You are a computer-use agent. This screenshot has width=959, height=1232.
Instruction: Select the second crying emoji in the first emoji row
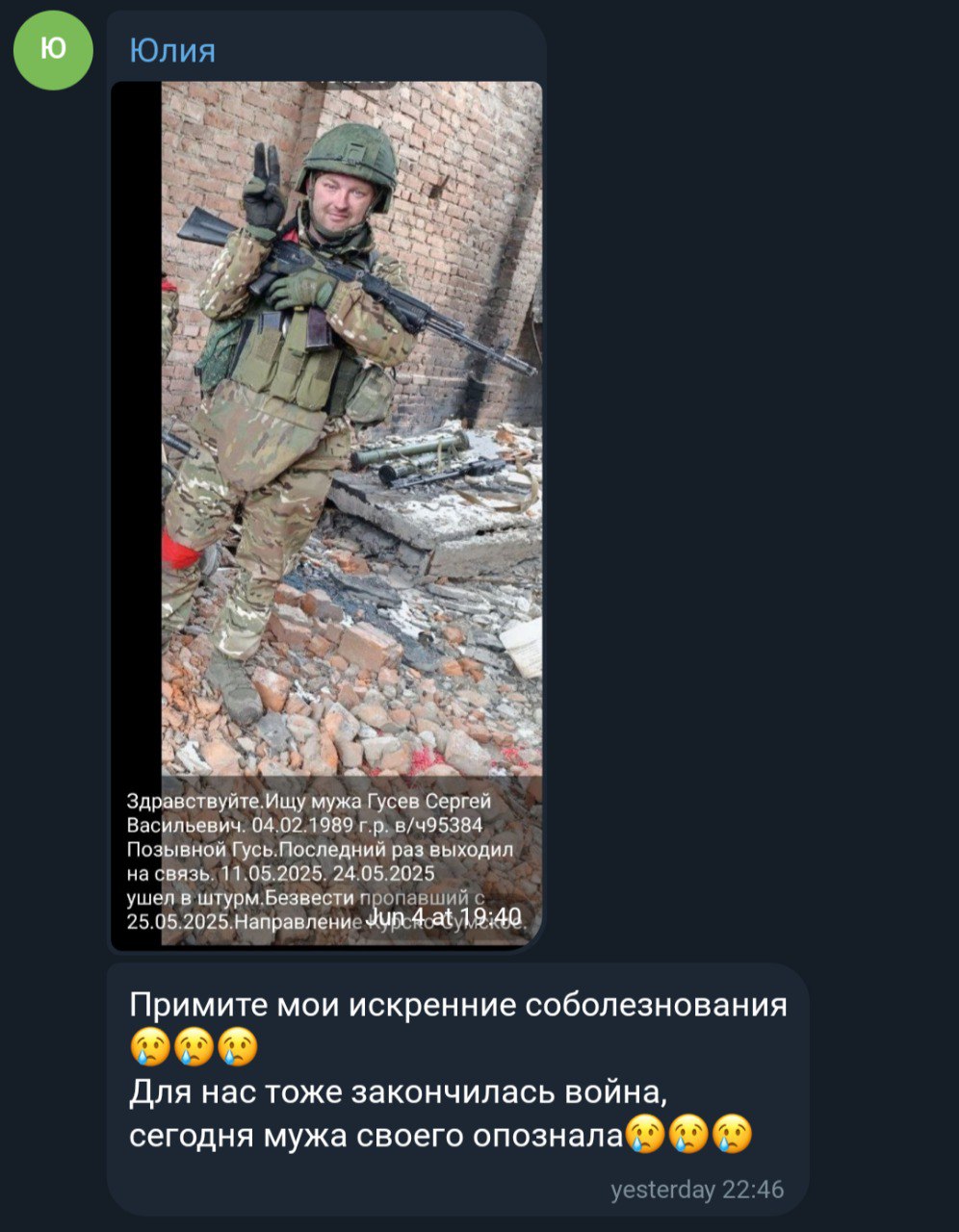click(x=194, y=1047)
